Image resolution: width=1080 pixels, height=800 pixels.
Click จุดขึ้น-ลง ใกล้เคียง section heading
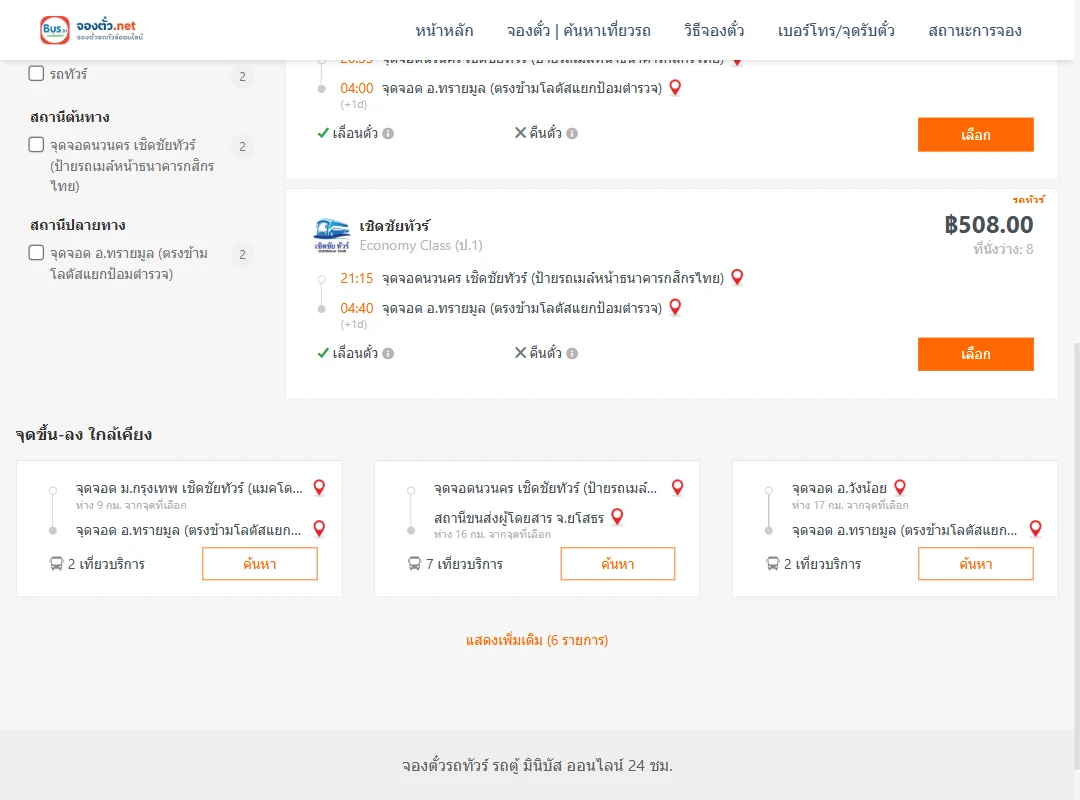84,434
